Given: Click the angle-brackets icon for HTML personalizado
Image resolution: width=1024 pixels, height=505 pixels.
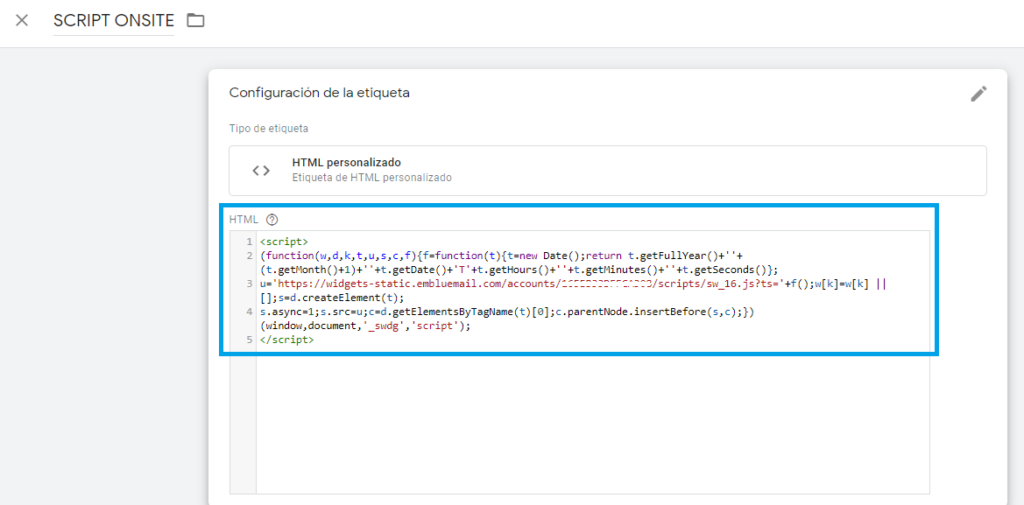Looking at the screenshot, I should [261, 170].
